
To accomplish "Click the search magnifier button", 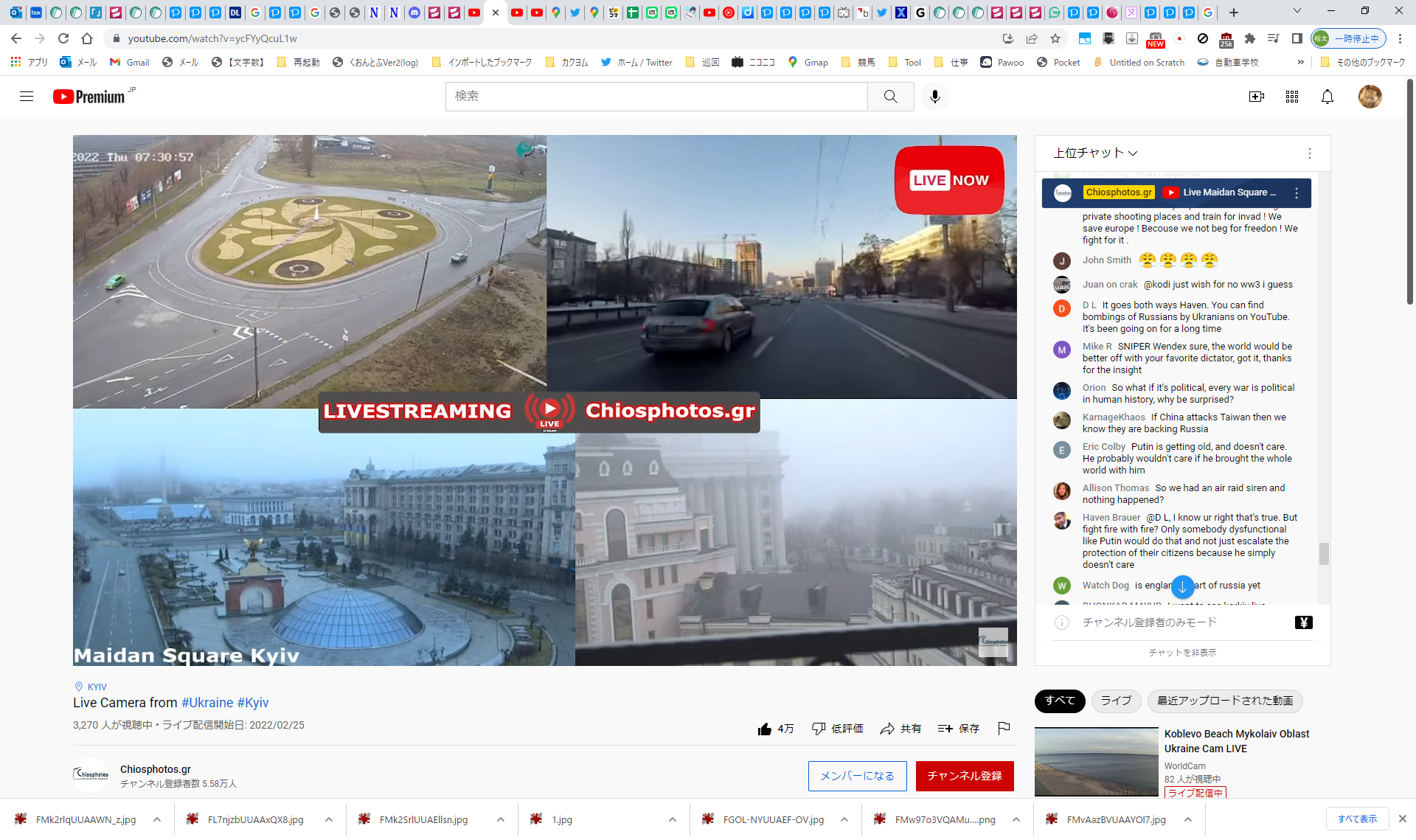I will (890, 97).
